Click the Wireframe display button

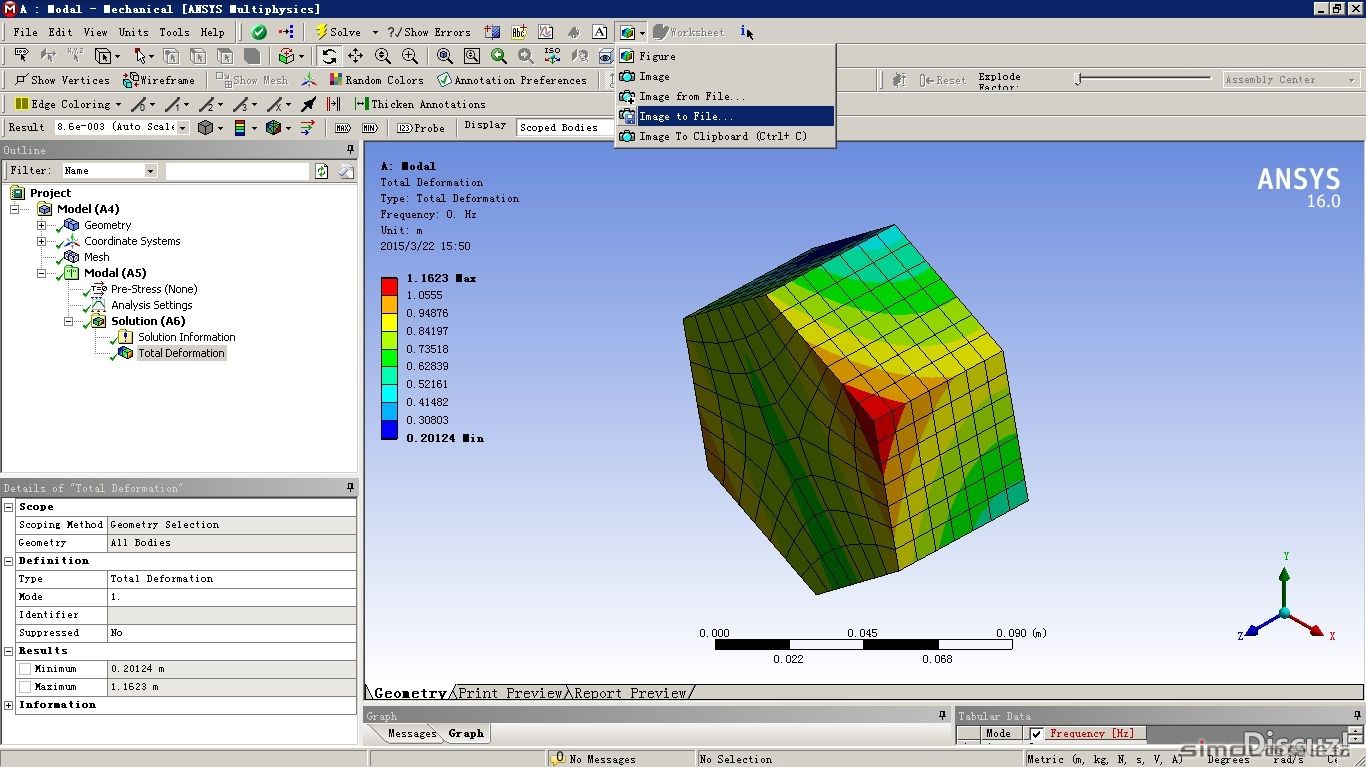click(x=159, y=80)
